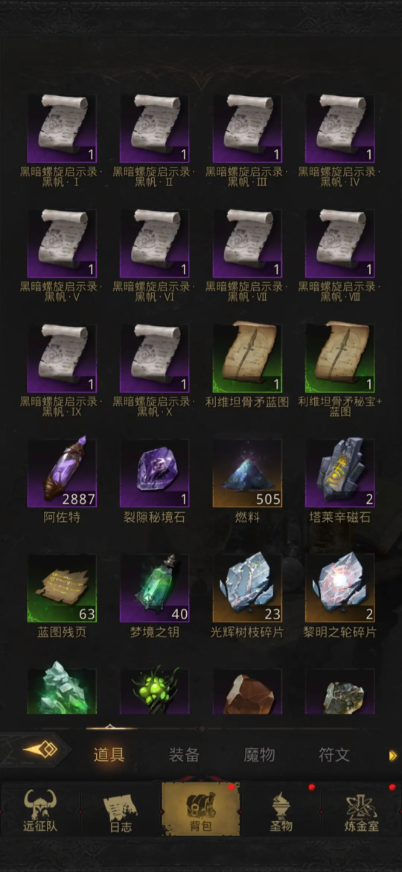
Task: Select the 光辉树枝碎片 item
Action: click(247, 588)
